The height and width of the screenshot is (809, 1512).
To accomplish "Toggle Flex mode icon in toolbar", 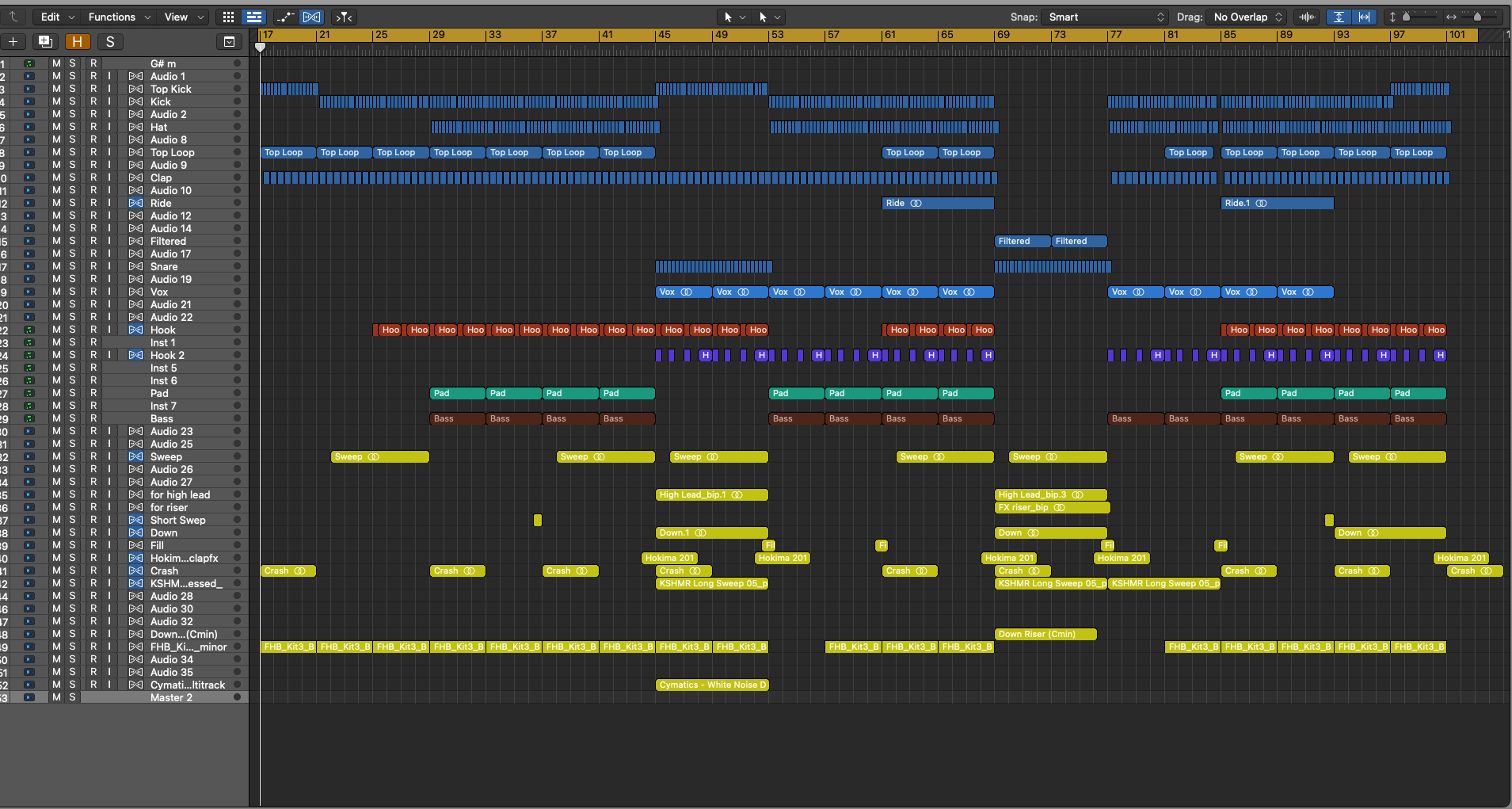I will coord(311,17).
